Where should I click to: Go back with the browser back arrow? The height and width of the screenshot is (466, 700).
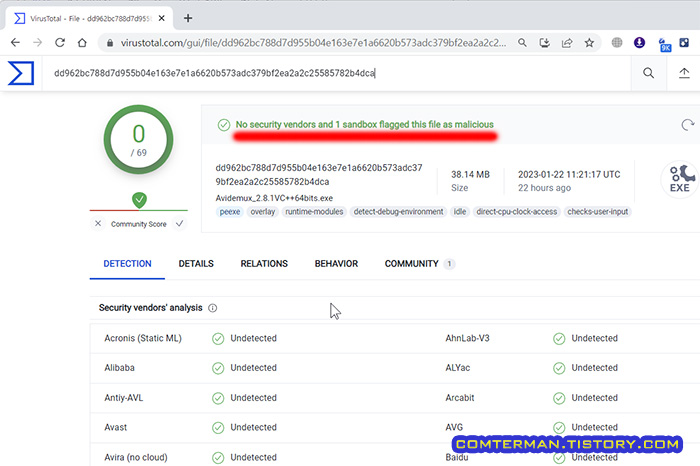point(15,43)
